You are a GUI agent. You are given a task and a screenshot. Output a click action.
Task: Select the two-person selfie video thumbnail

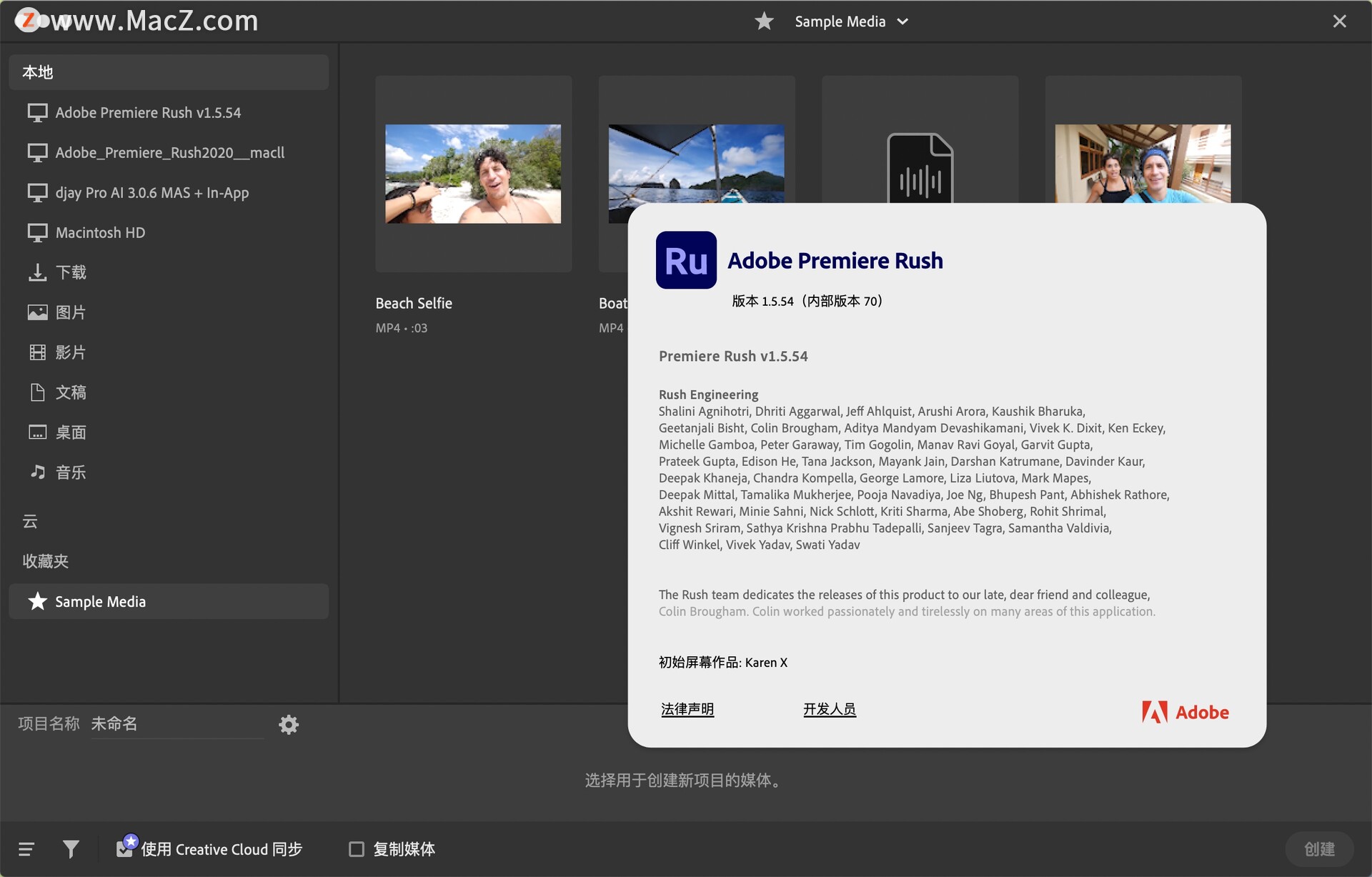[x=1143, y=164]
